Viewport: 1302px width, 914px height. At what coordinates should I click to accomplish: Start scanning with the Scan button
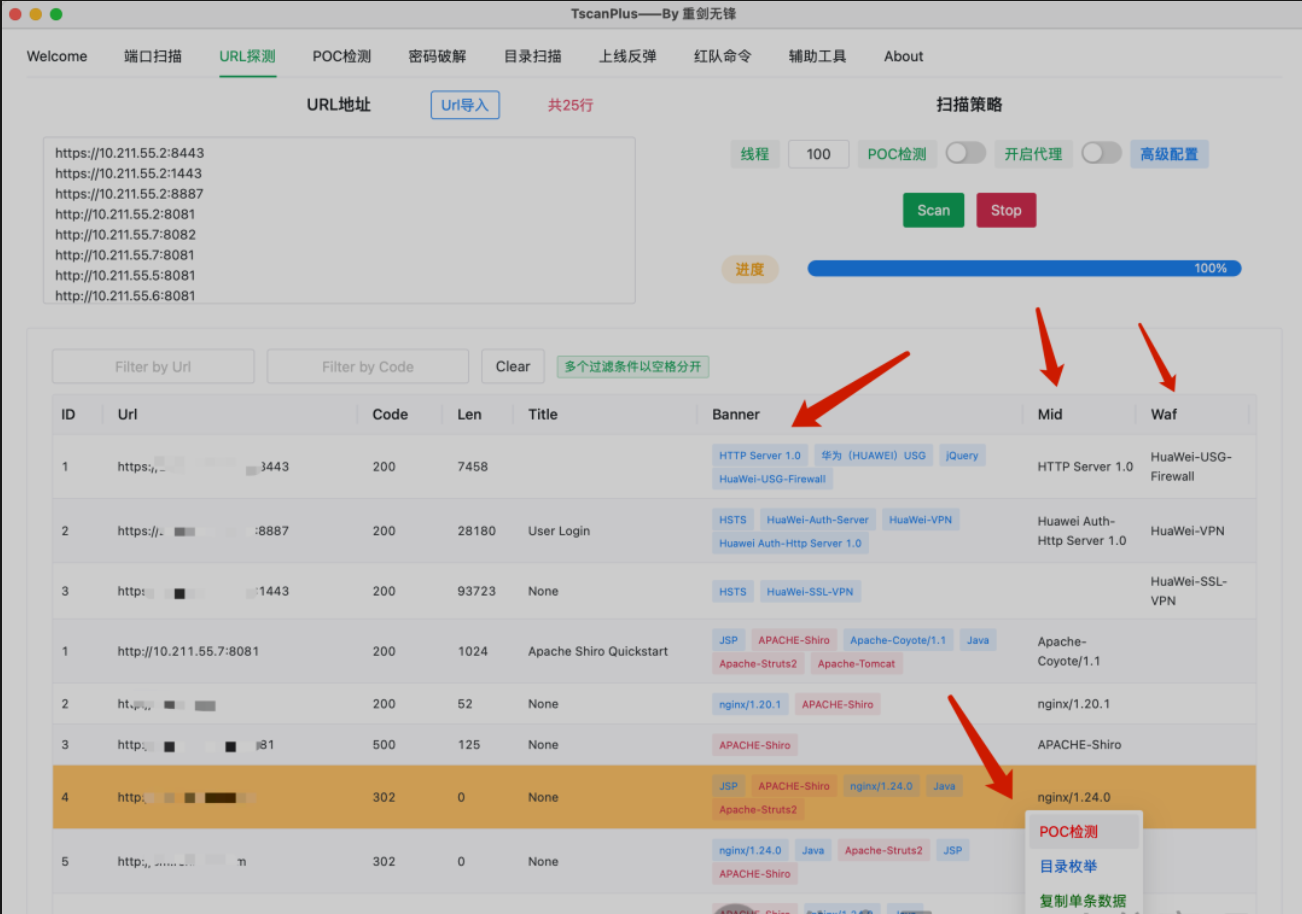(x=934, y=210)
